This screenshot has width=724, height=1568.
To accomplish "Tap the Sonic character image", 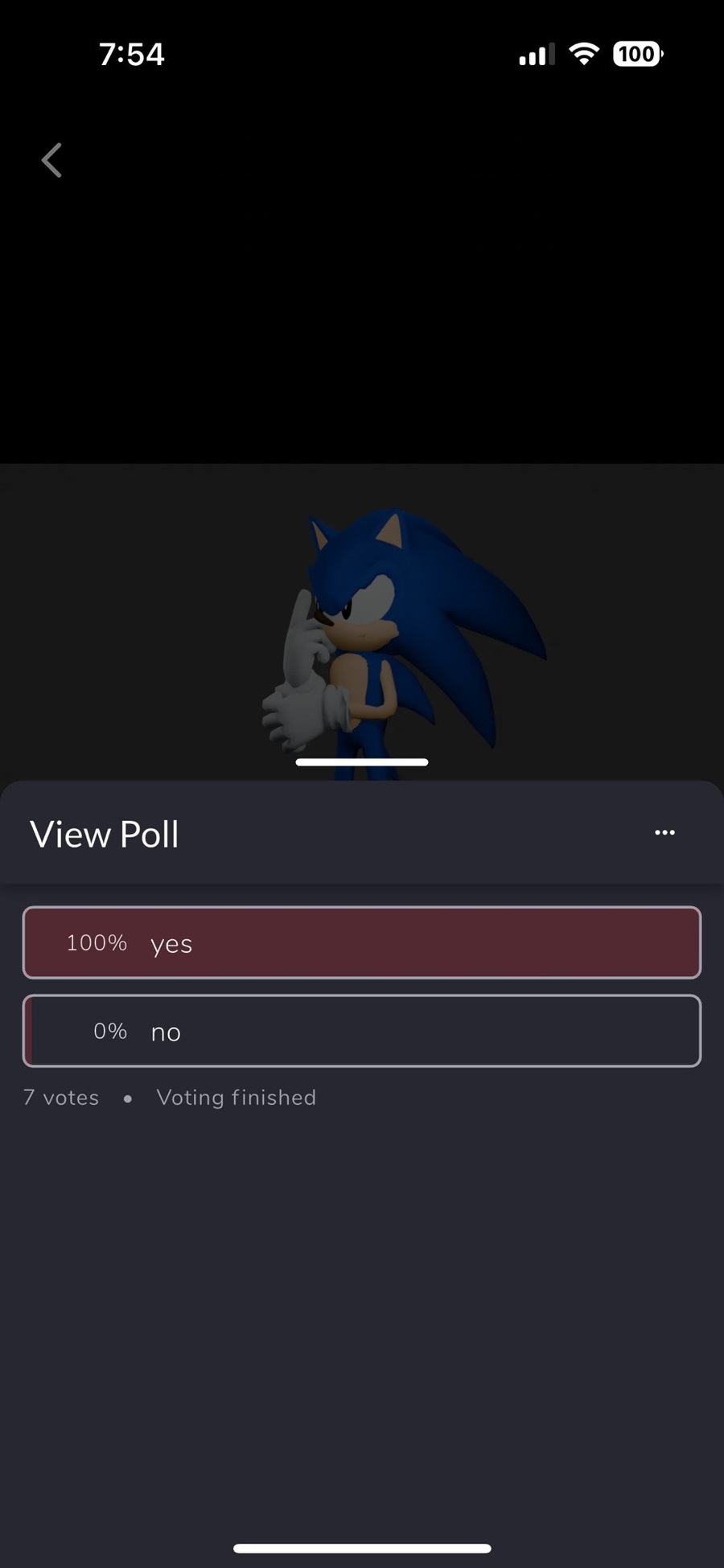I will pos(386,635).
